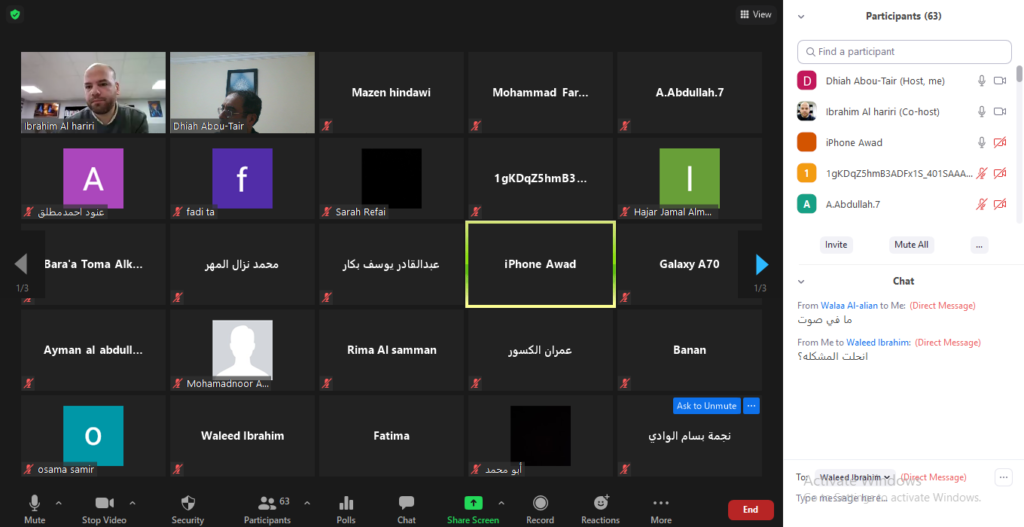1024x527 pixels.
Task: Click the A.Abdullah.7 green avatar in list
Action: [807, 204]
